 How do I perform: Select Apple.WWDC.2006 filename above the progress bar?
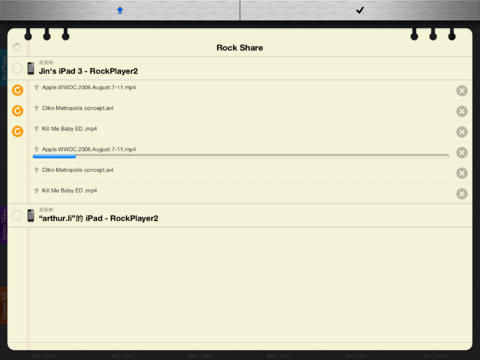click(x=89, y=149)
